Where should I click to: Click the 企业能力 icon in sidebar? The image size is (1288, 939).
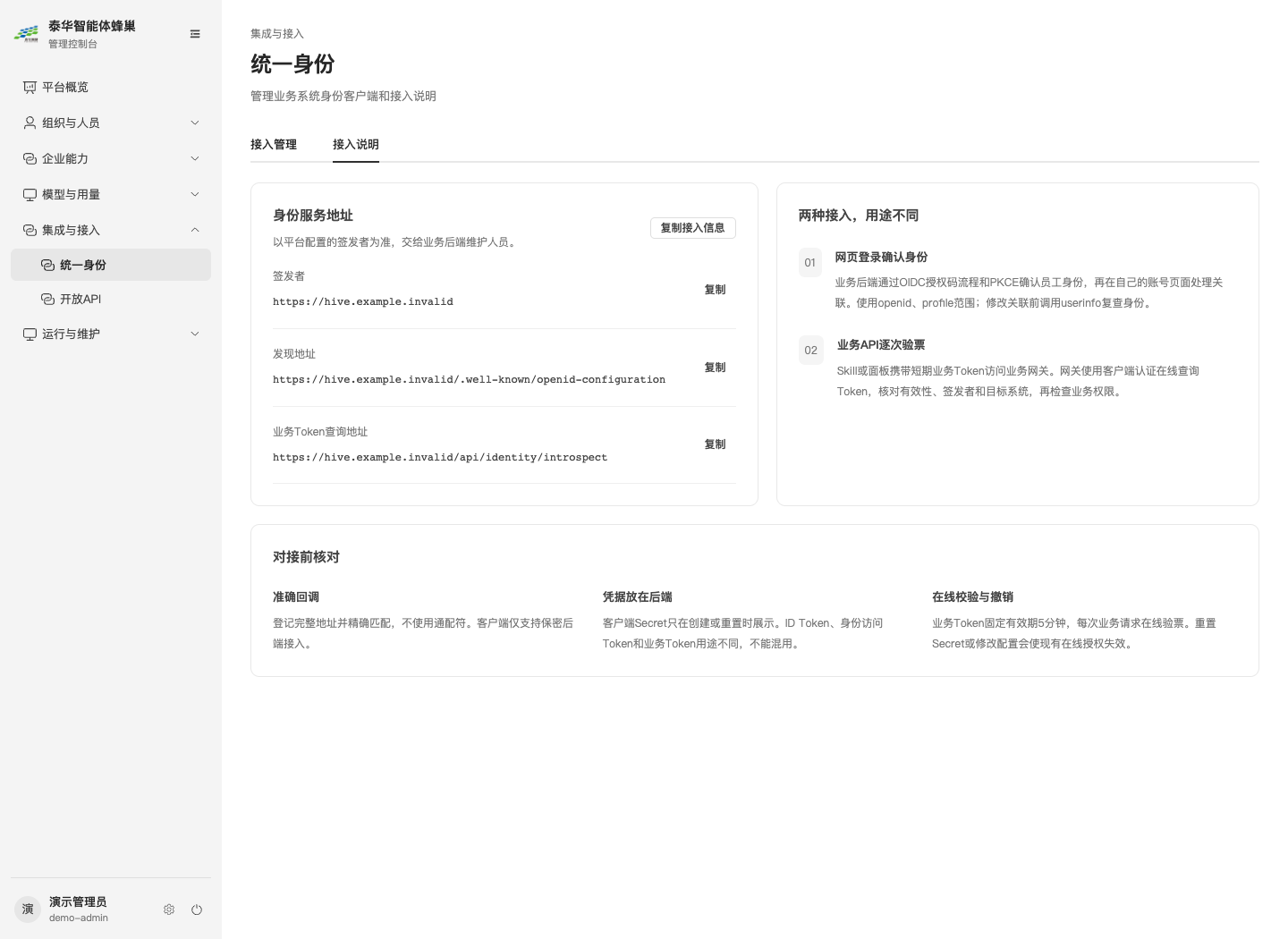click(30, 158)
